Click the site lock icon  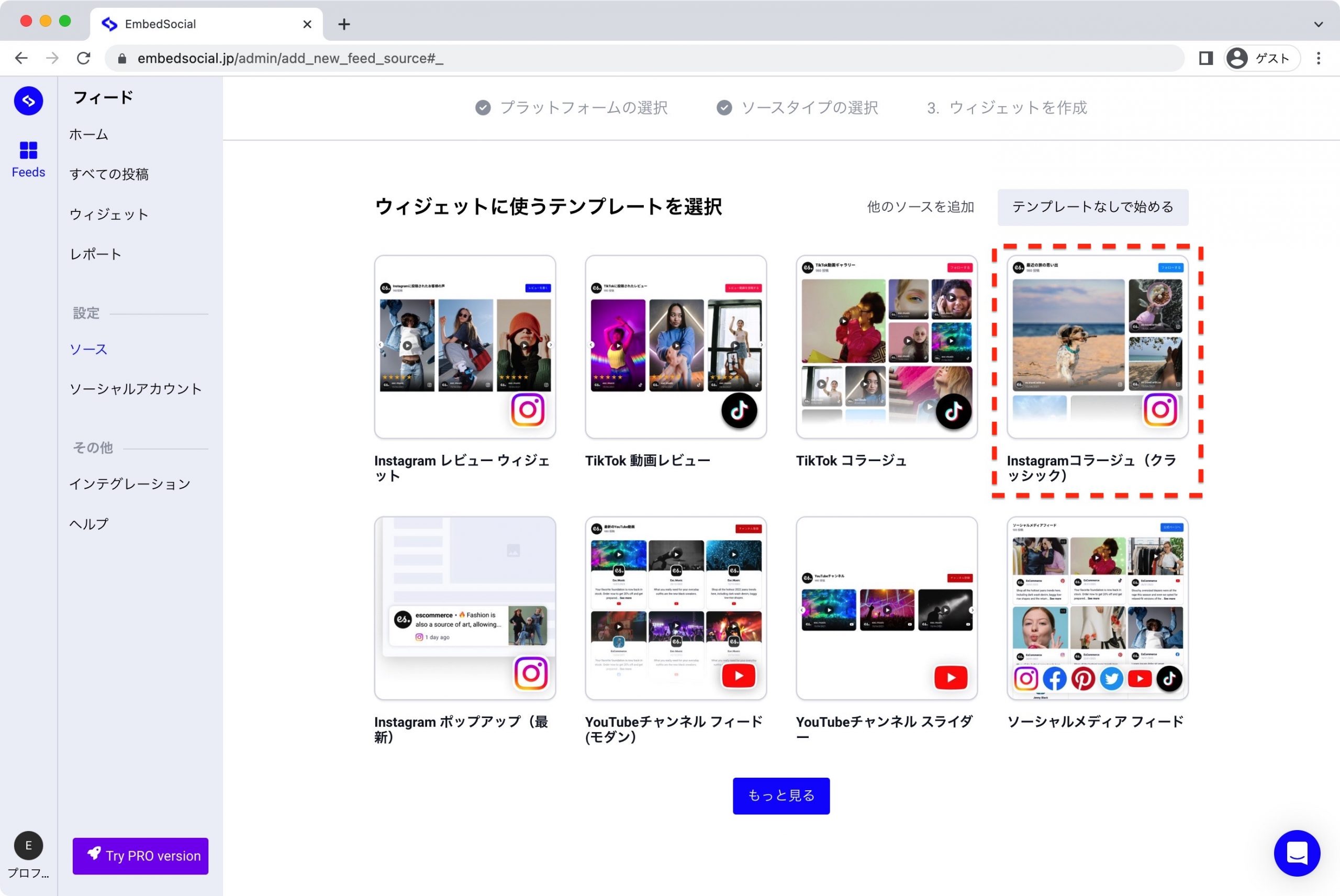[x=122, y=58]
